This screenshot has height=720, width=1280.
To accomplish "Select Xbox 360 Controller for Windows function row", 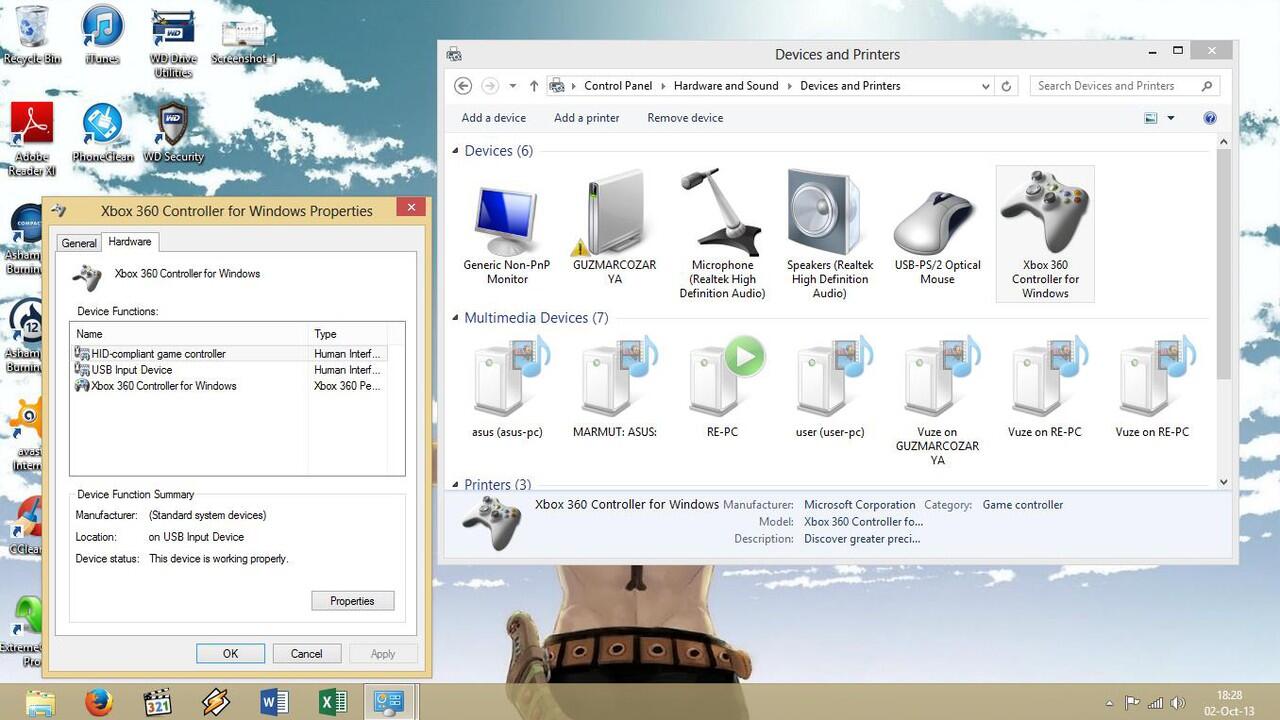I will 228,386.
